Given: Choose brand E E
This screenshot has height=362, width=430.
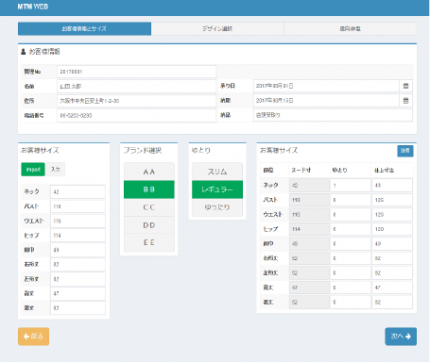Looking at the screenshot, I should tap(149, 243).
